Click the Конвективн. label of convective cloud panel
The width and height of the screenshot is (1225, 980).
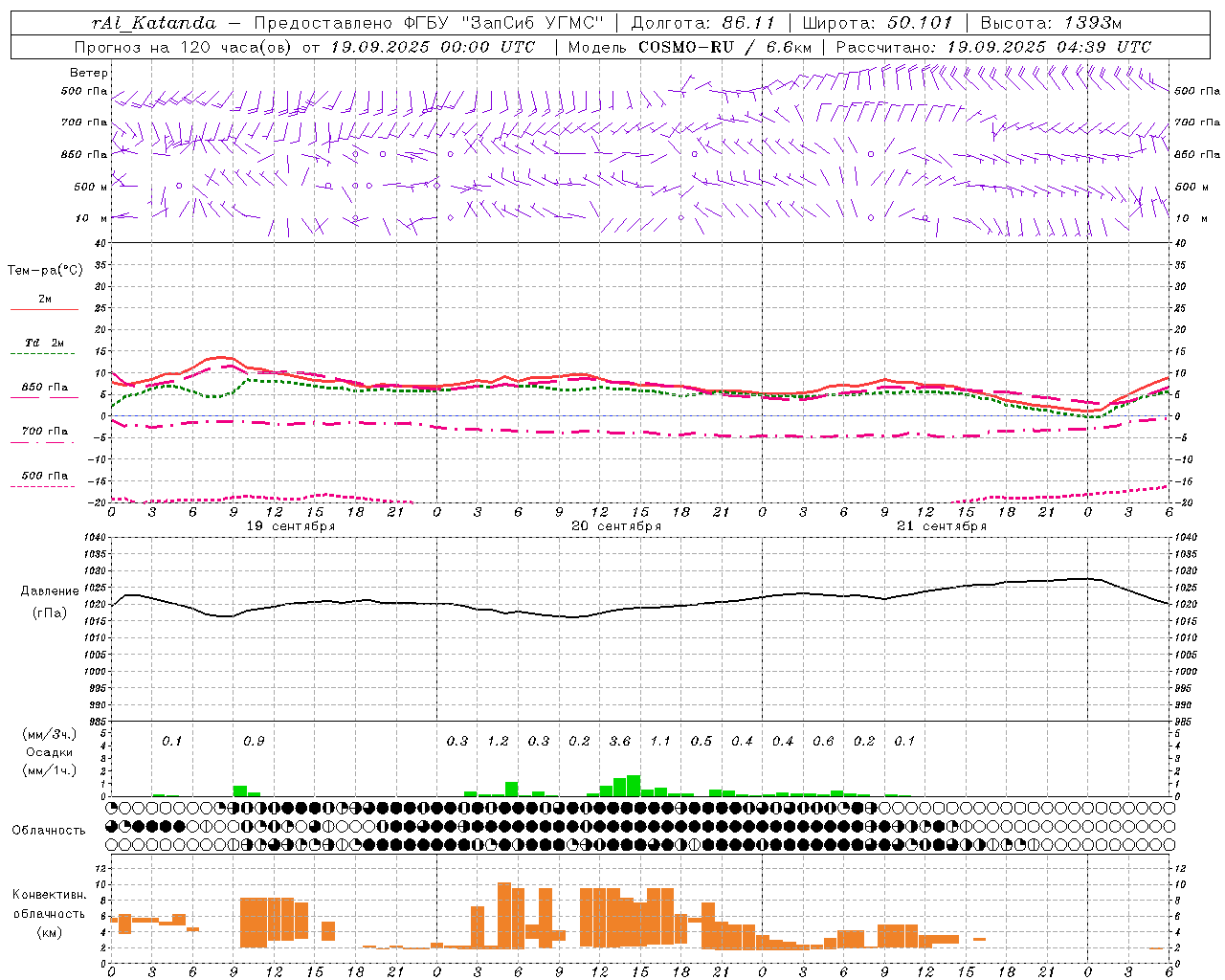tap(50, 895)
